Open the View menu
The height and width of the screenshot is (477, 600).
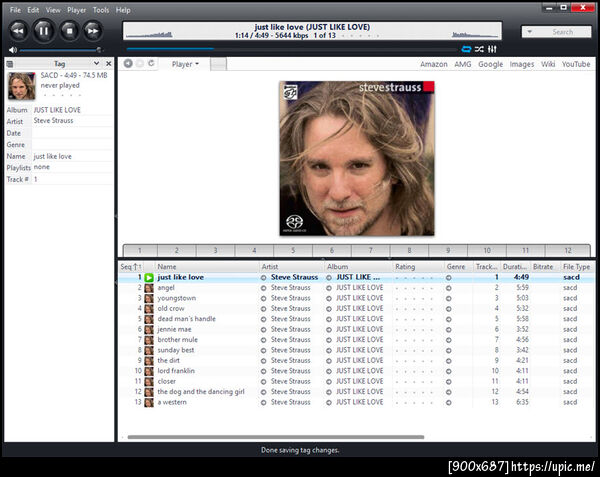53,10
